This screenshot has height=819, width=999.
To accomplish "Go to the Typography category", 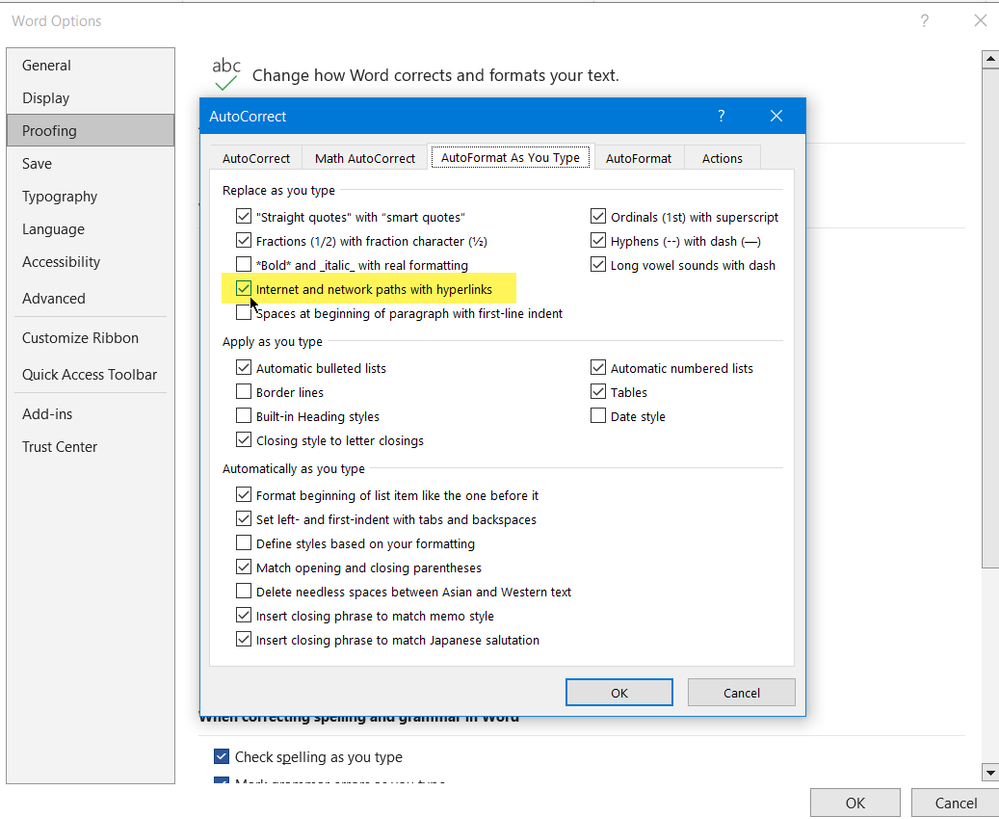I will click(90, 196).
